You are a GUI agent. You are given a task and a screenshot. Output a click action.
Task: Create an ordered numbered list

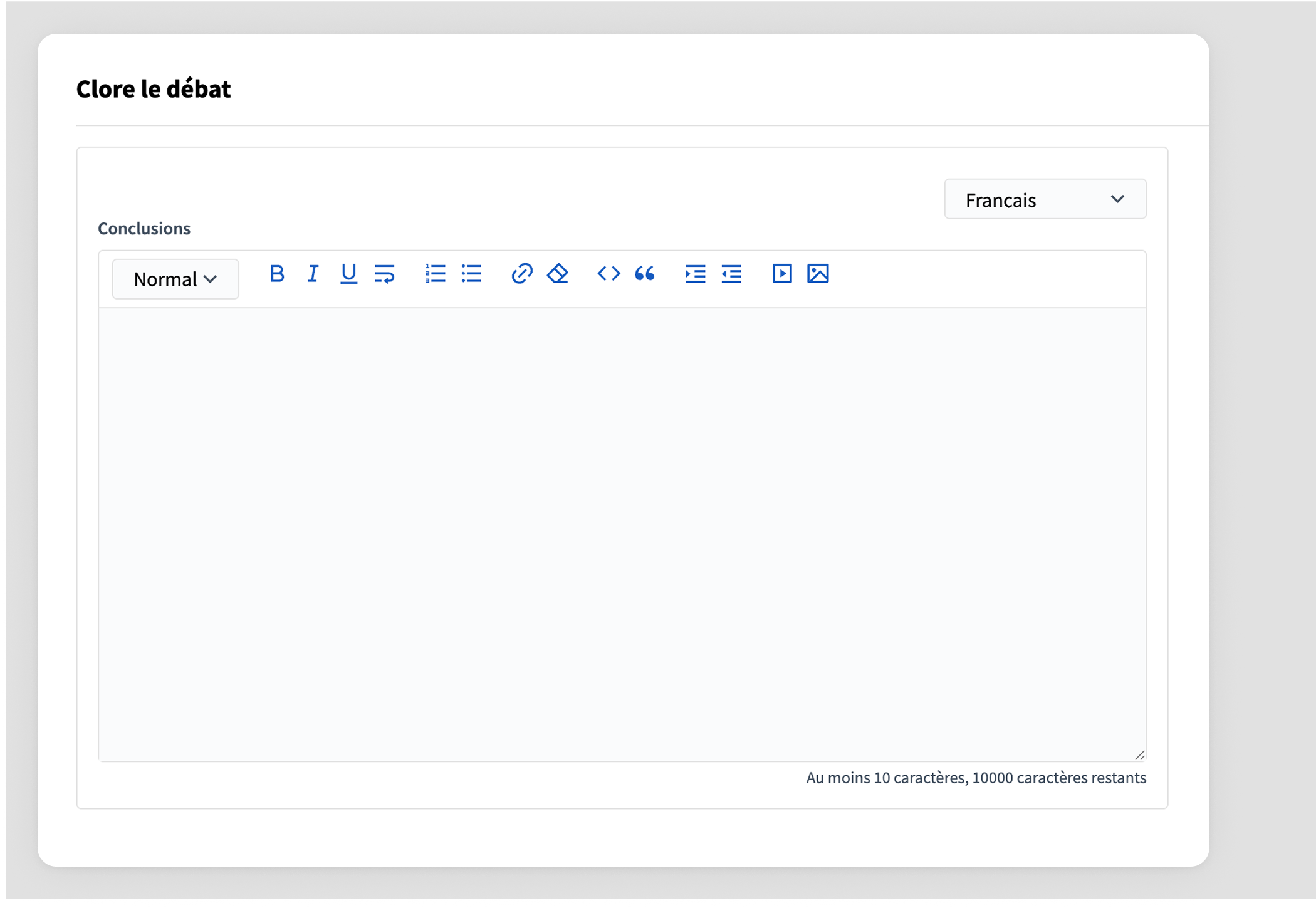(x=435, y=274)
